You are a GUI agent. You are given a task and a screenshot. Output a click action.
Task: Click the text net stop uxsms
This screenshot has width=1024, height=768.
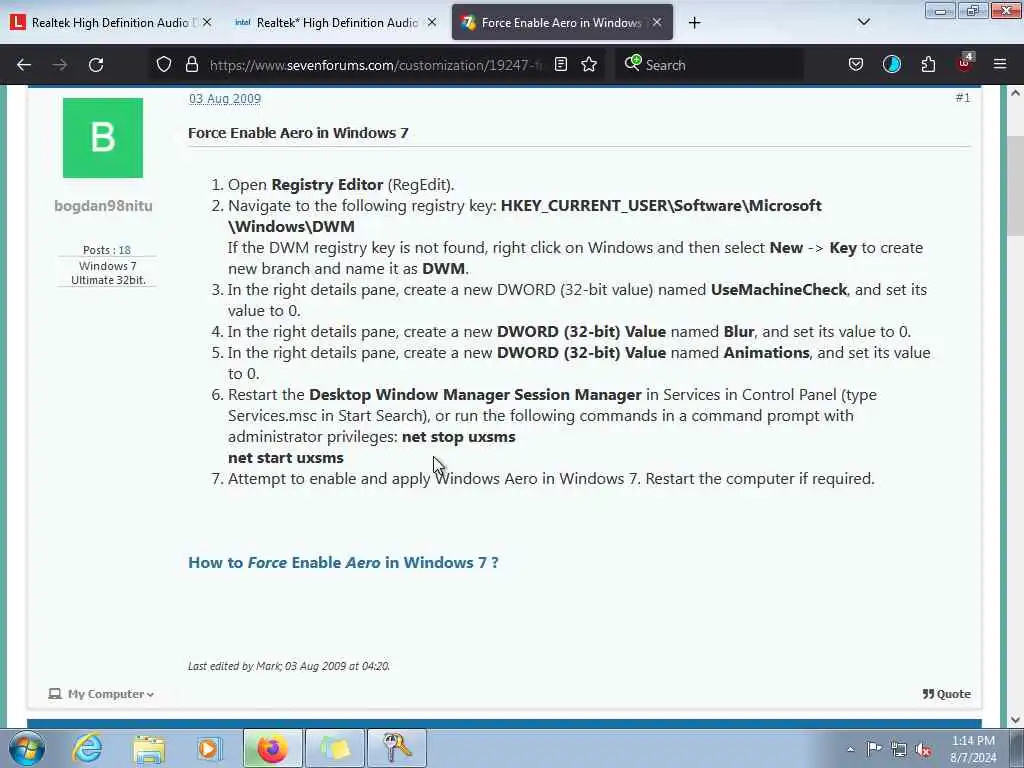pos(458,436)
